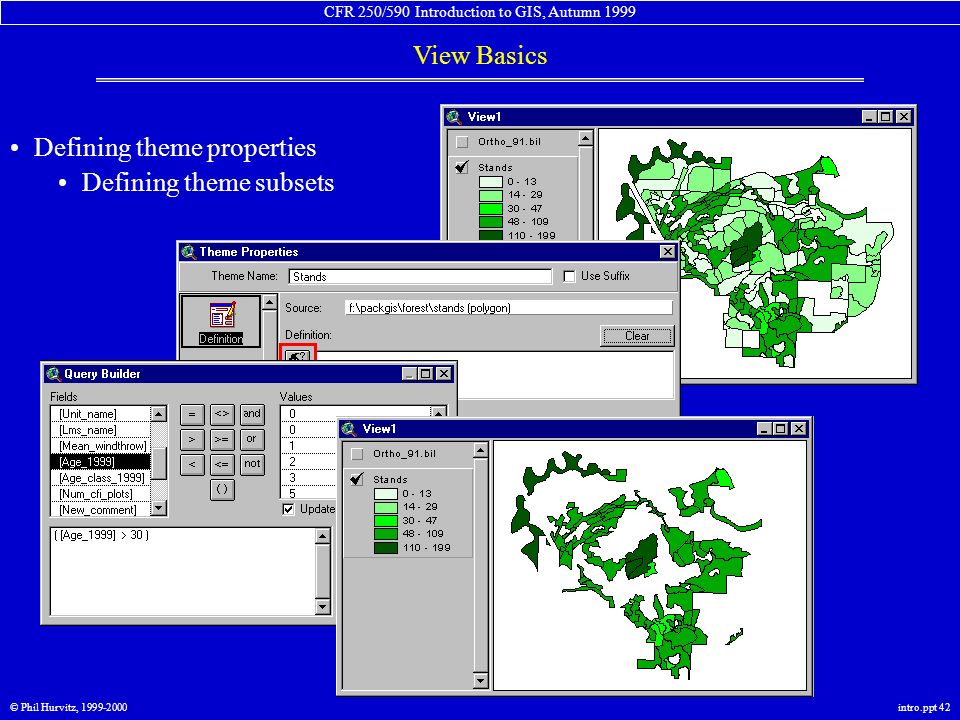Screen dimensions: 960x720
Task: Click the 0 - 13 color swatch in lower View1
Action: [386, 493]
